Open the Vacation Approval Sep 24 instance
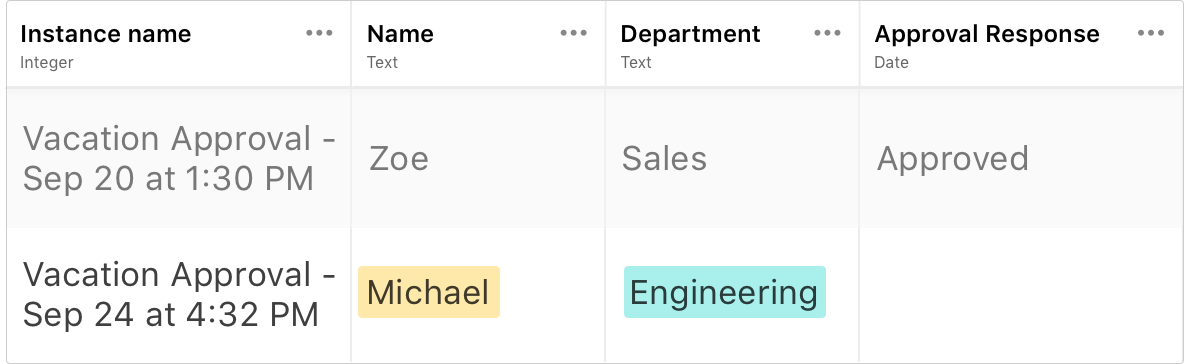 [179, 294]
